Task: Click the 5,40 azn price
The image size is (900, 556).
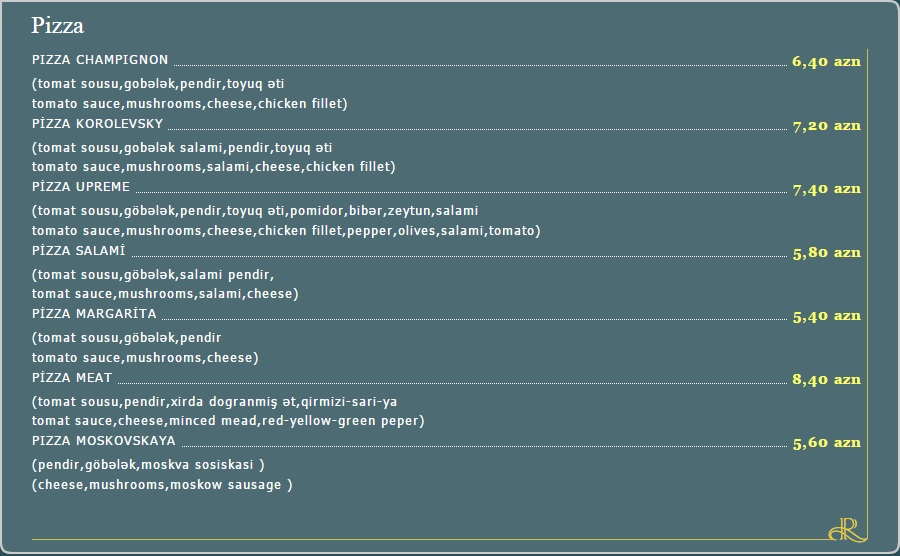Action: [x=826, y=316]
